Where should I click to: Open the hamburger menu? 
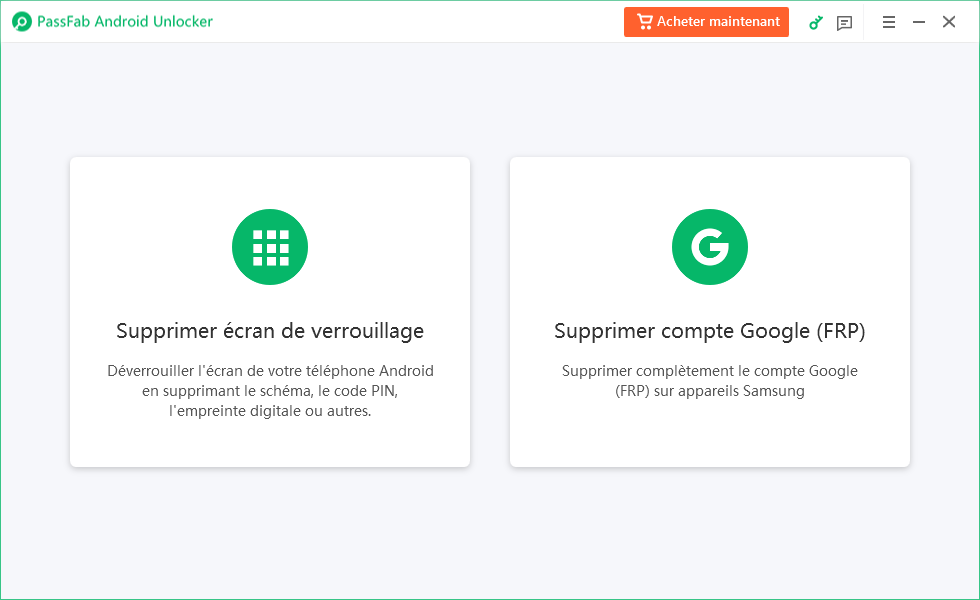coord(889,22)
